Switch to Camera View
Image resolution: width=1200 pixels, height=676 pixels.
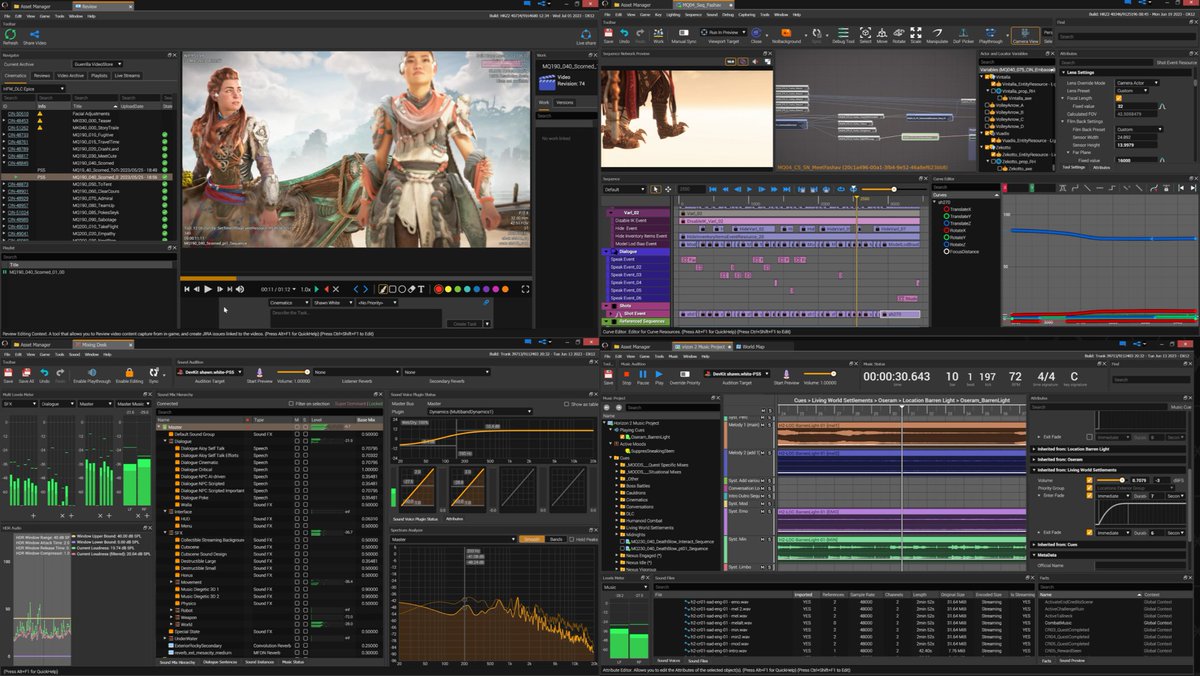click(x=1026, y=36)
